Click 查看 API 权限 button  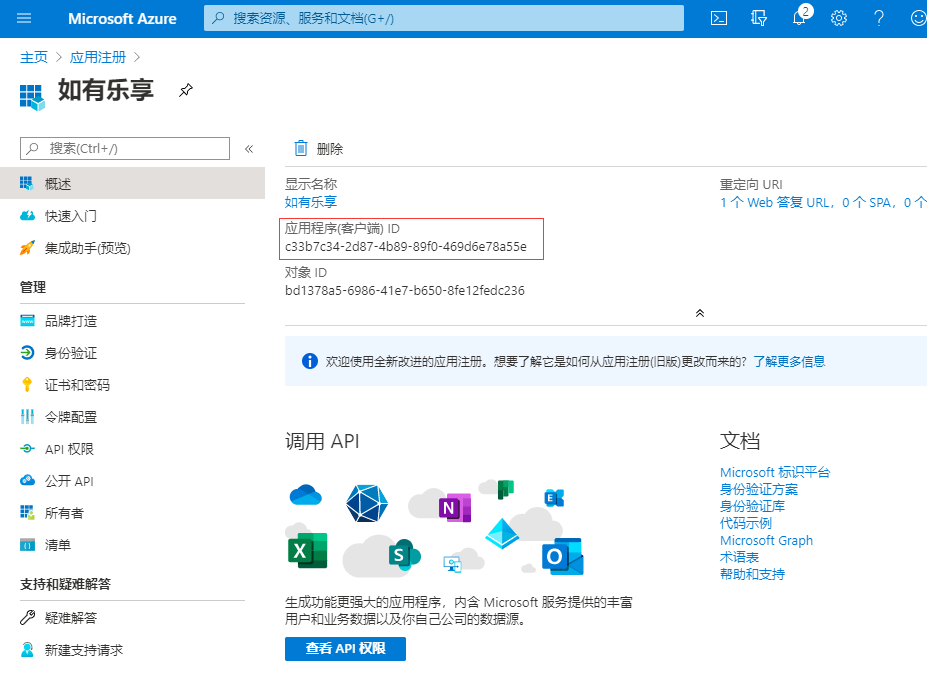click(345, 649)
